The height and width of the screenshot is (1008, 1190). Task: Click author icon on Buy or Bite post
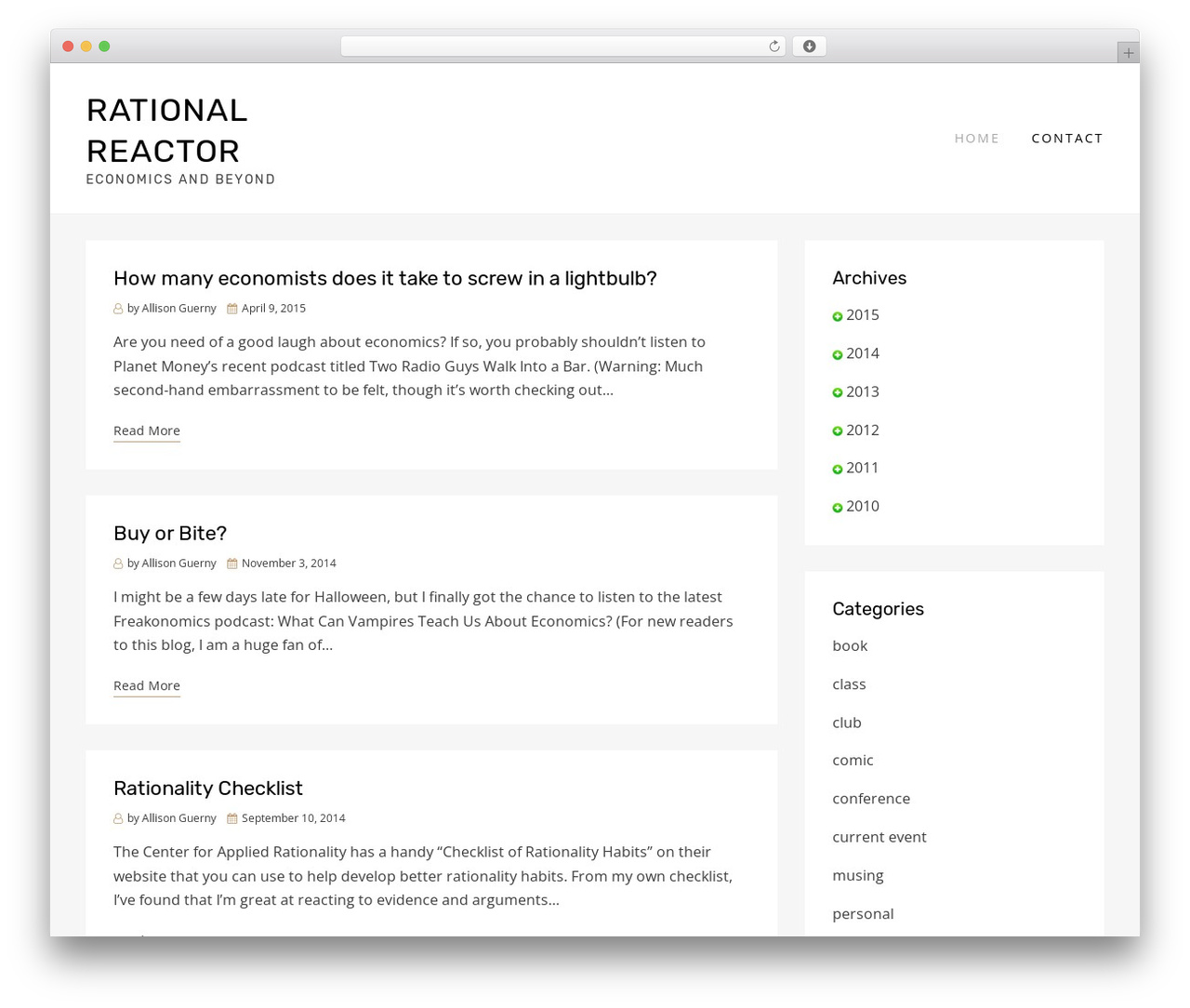tap(118, 564)
